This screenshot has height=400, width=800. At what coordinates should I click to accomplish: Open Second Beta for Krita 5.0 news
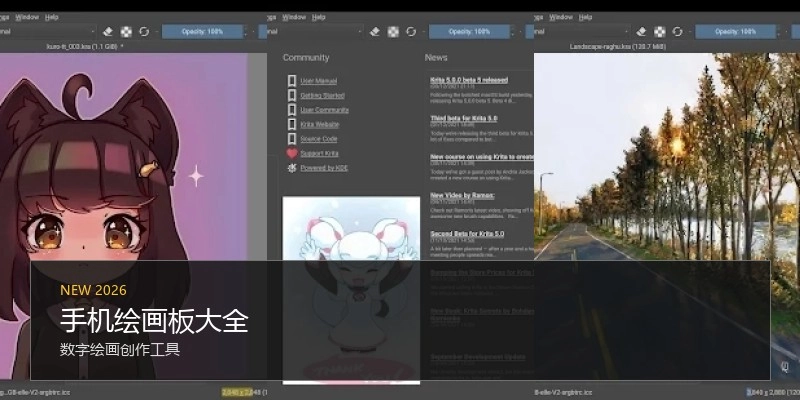click(x=467, y=234)
